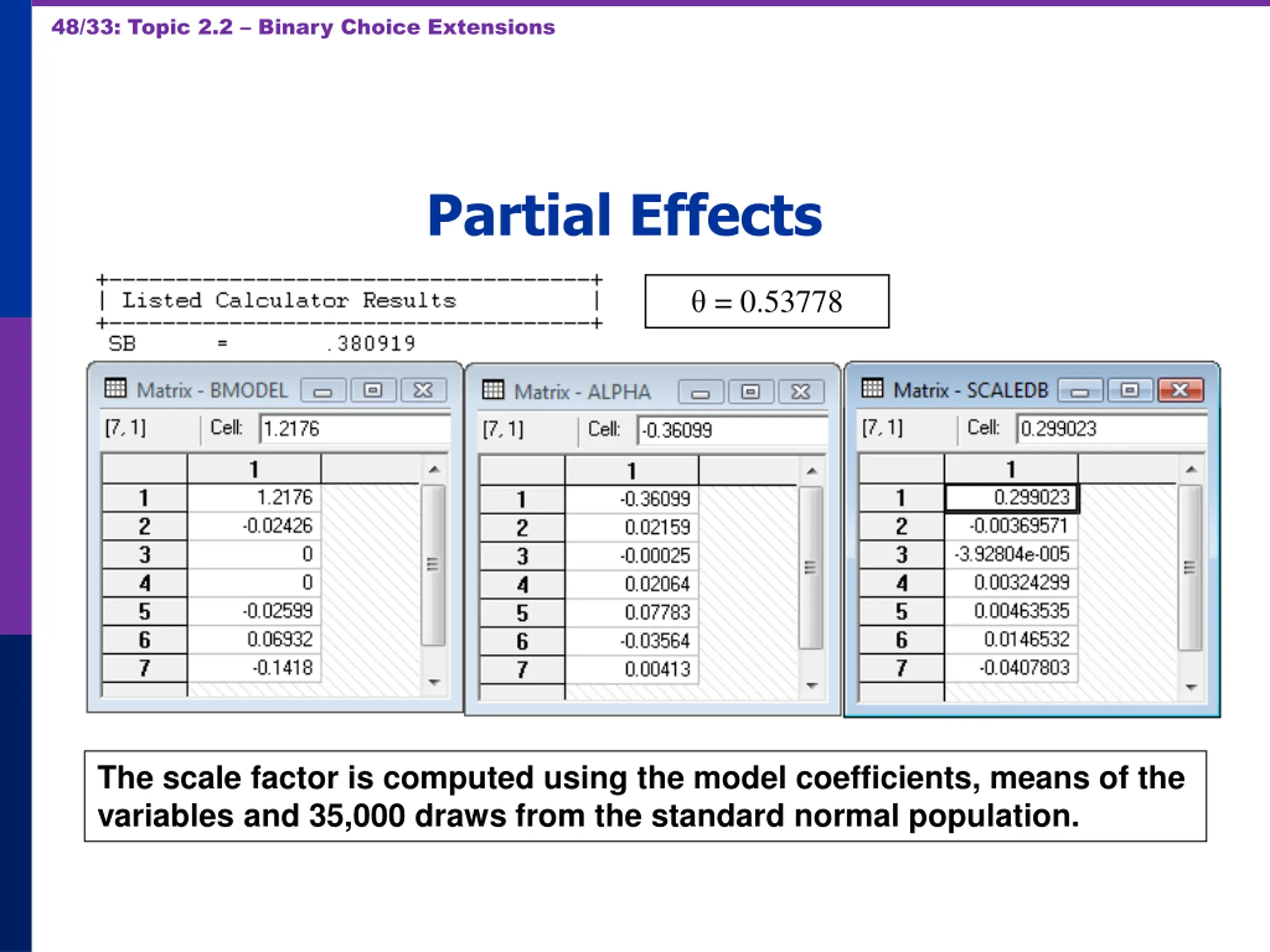Screen dimensions: 1270x952
Task: Click the BMODEL matrix grid icon
Action: (x=116, y=389)
